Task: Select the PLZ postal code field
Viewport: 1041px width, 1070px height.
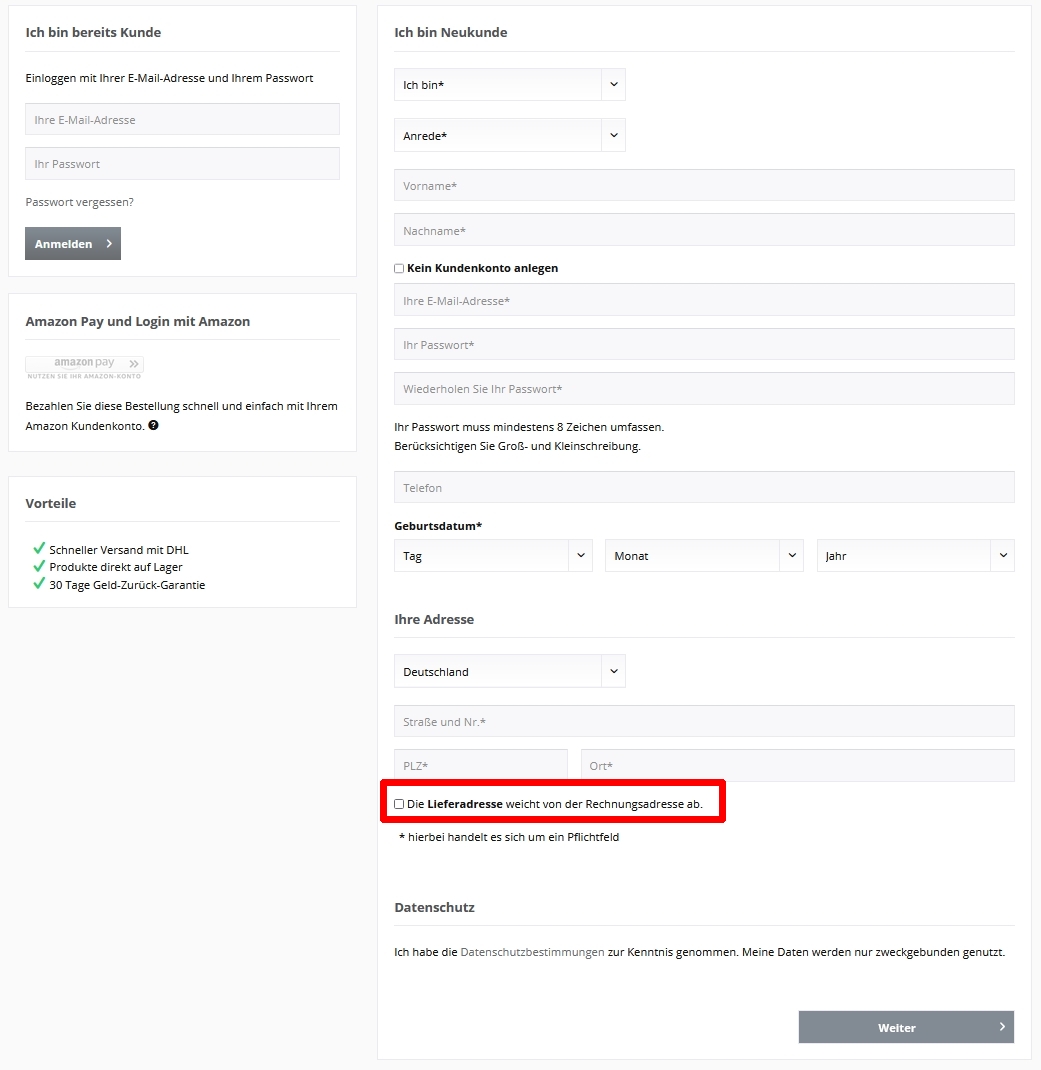Action: (x=480, y=766)
